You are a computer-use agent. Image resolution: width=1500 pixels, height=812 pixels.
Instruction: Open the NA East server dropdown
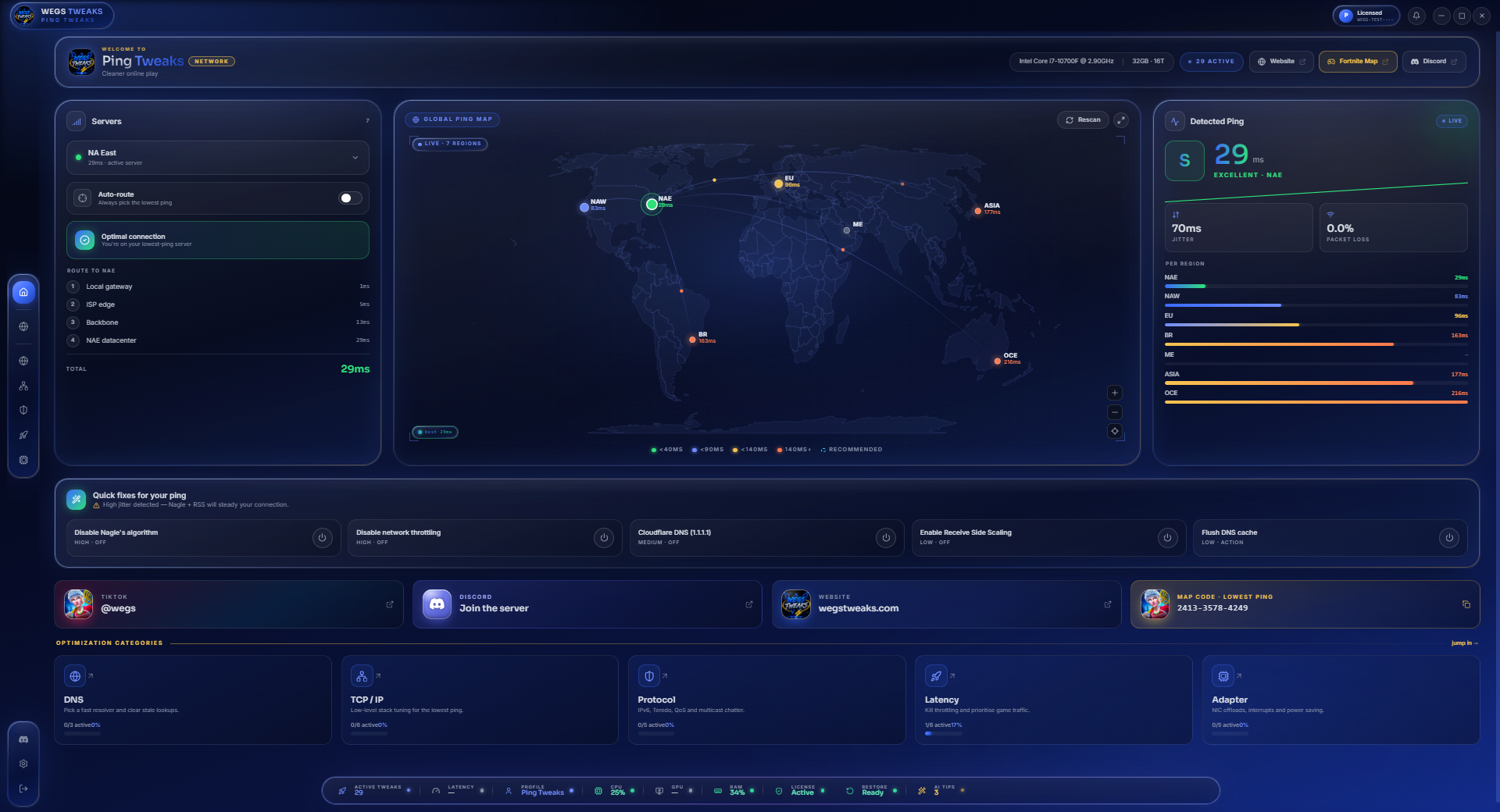pos(218,158)
